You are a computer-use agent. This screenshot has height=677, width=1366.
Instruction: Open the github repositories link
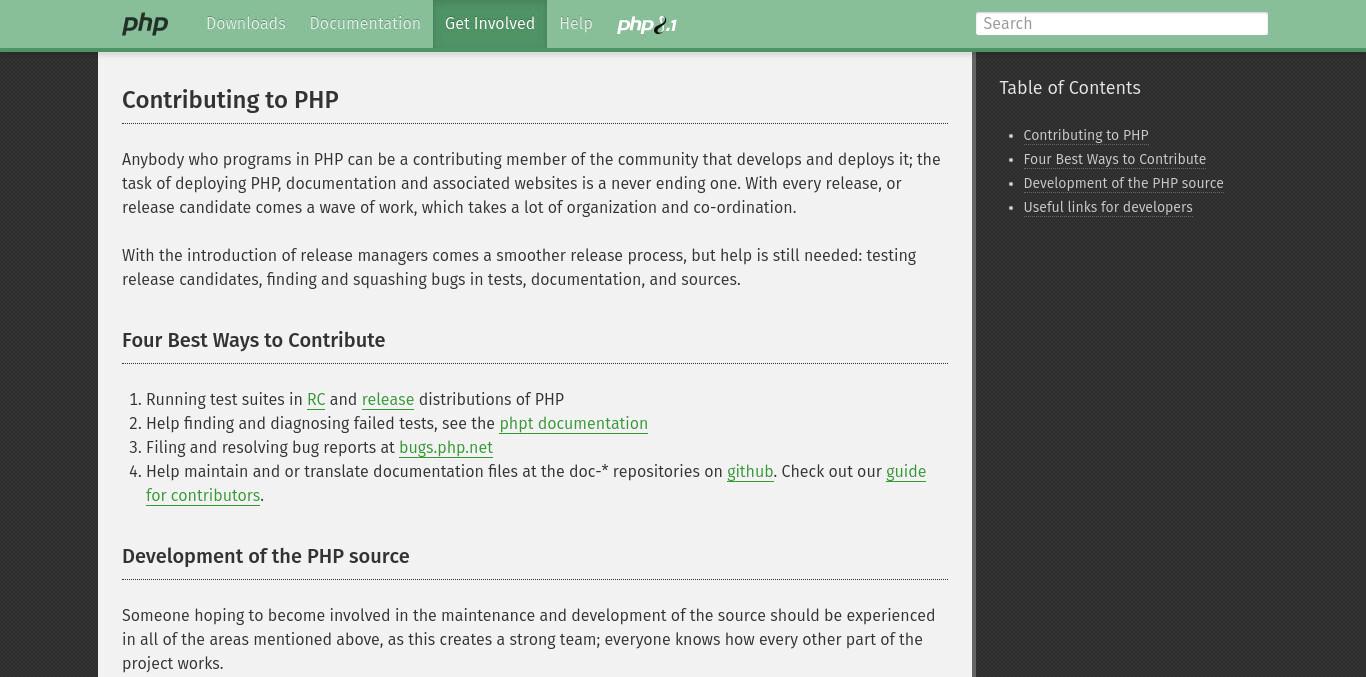tap(750, 472)
